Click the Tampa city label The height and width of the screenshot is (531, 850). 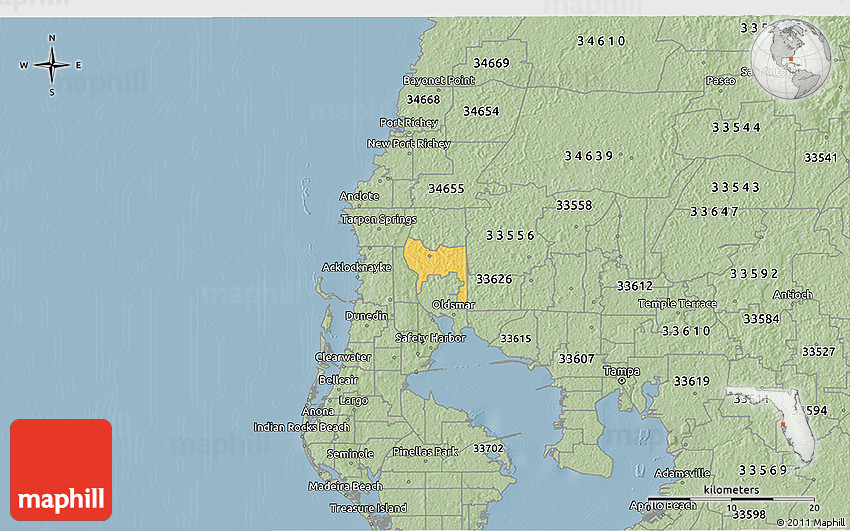pos(620,371)
